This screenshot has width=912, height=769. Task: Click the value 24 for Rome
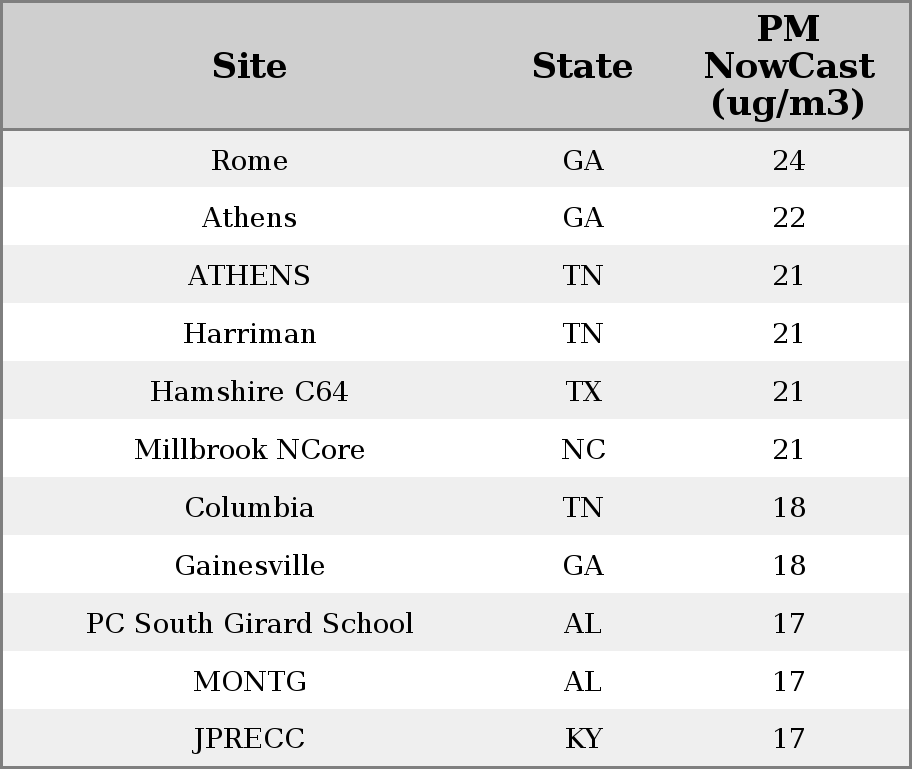(x=789, y=160)
